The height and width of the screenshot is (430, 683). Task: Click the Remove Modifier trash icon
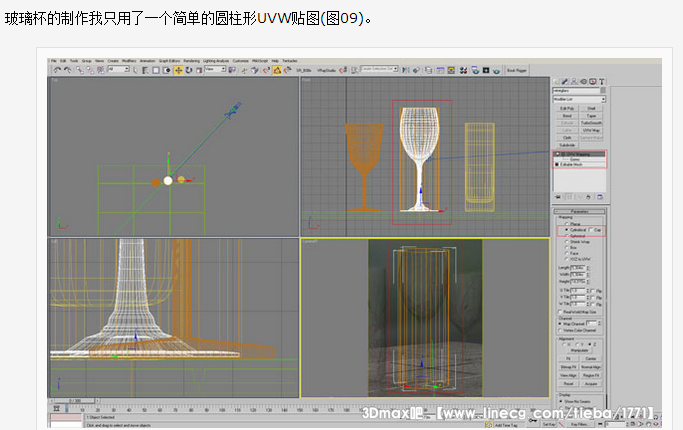[588, 197]
